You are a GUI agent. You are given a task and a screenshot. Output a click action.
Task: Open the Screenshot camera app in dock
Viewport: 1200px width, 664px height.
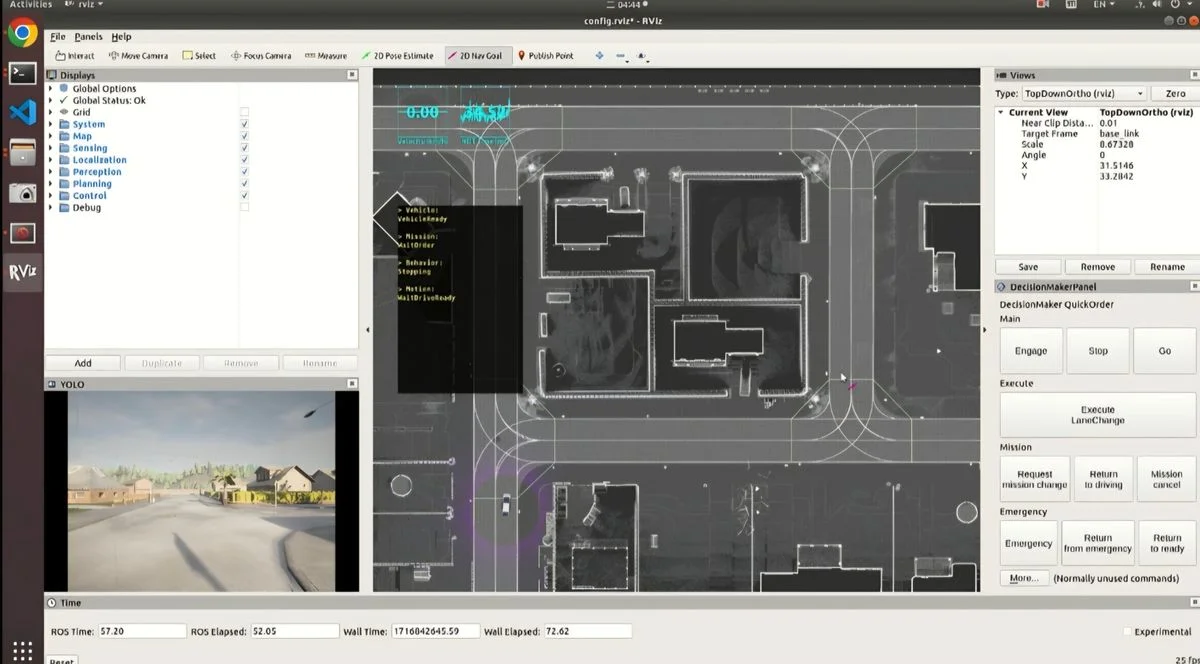(22, 192)
